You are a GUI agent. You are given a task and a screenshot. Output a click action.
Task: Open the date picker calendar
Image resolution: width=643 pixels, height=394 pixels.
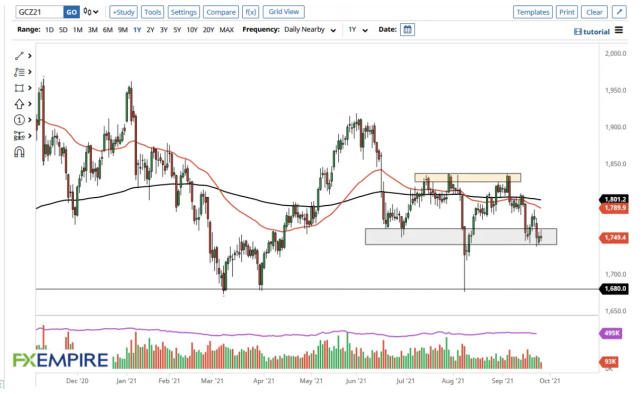pos(407,30)
